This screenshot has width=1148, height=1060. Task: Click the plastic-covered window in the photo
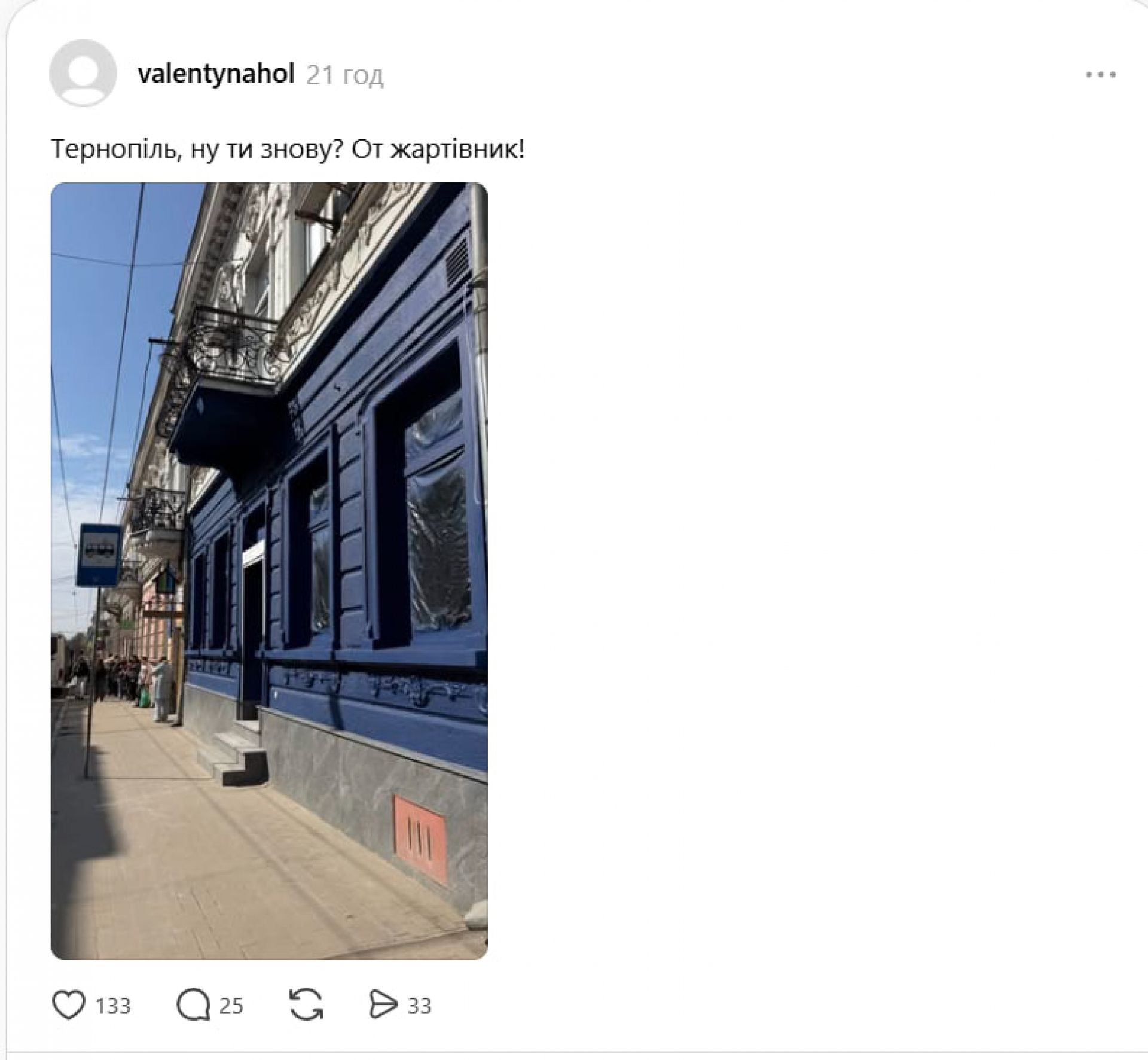tap(436, 508)
